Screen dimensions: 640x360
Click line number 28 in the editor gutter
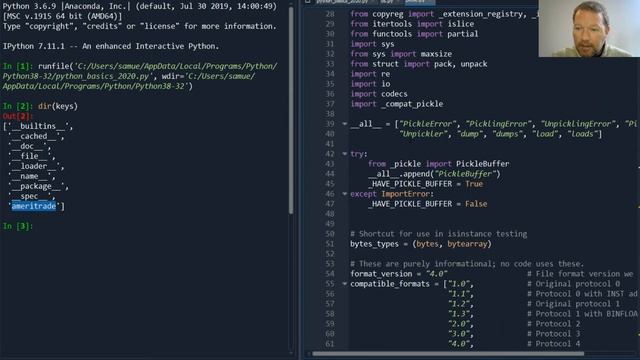coord(330,14)
